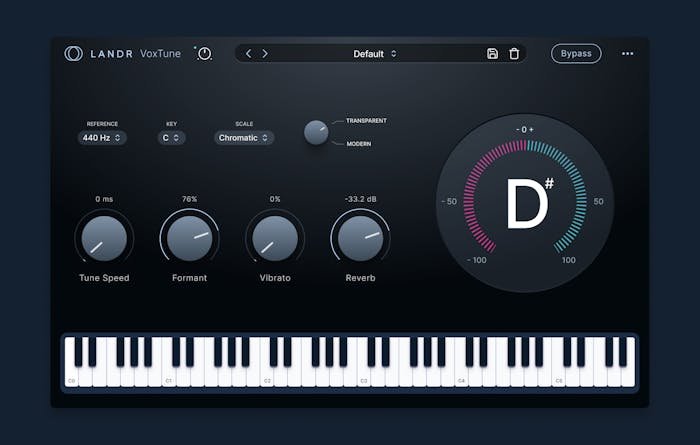
Task: Click the -33.2 dB Reverb value
Action: [360, 199]
